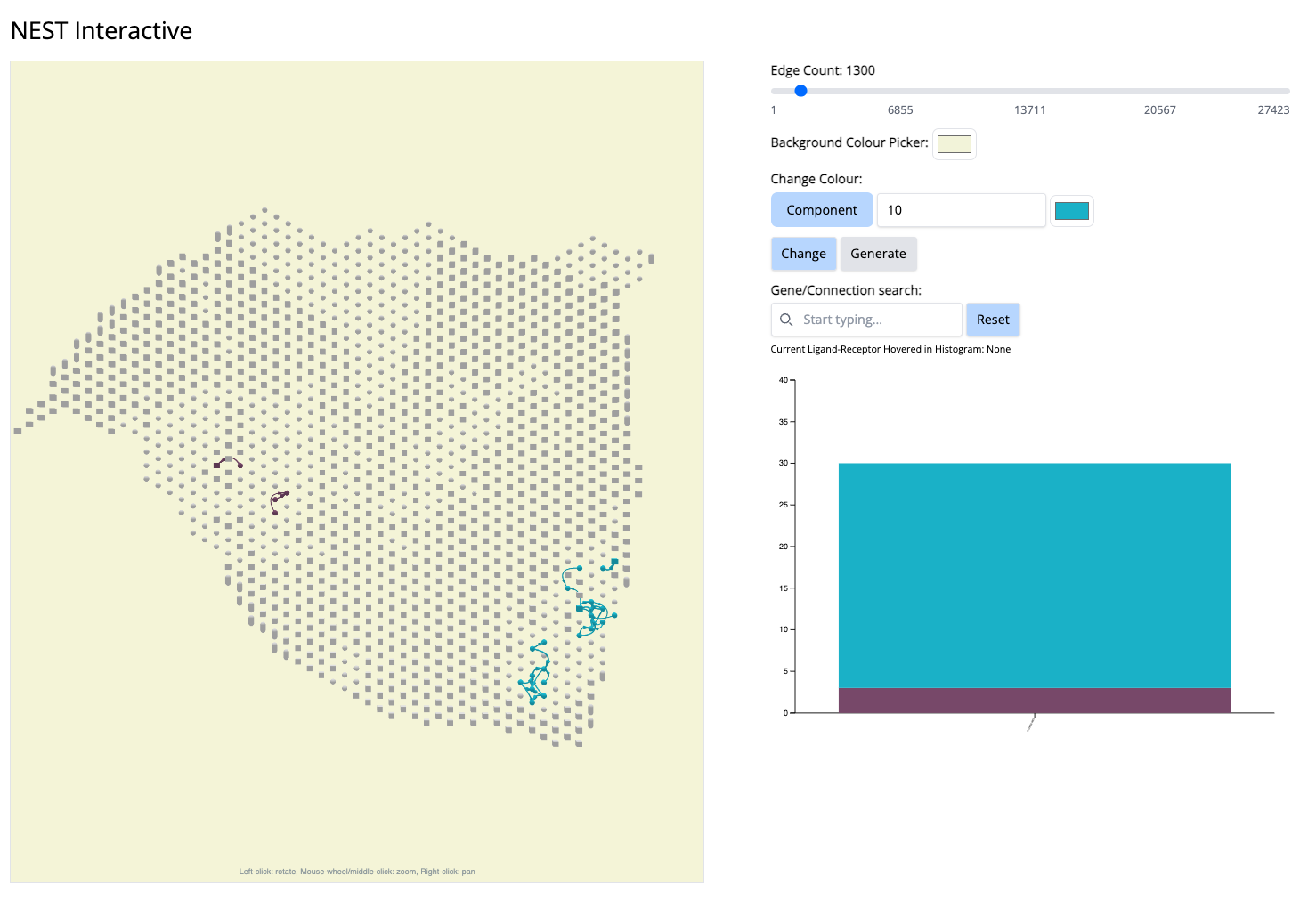Jump to 27423 slider maximum label
The image size is (1316, 900).
(1273, 110)
